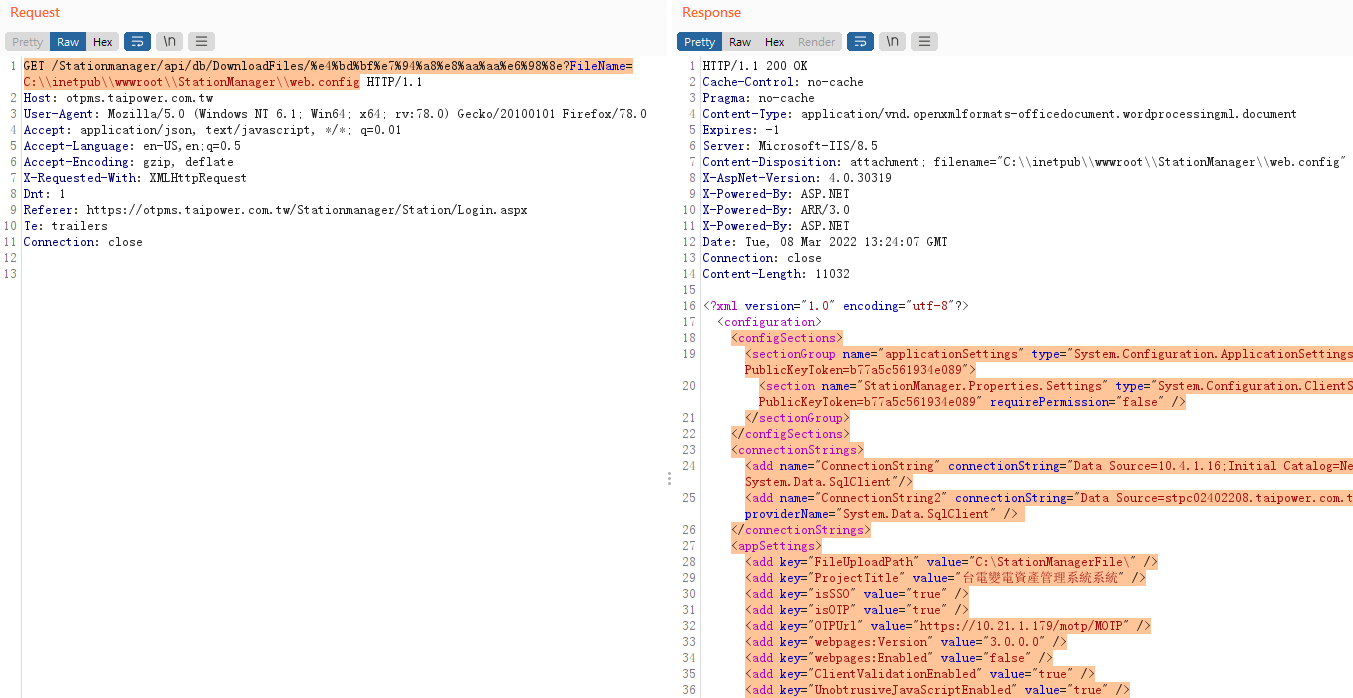Viewport: 1353px width, 698px height.
Task: Click the User-Agent Mozilla/5.0 header line
Action: click(335, 114)
